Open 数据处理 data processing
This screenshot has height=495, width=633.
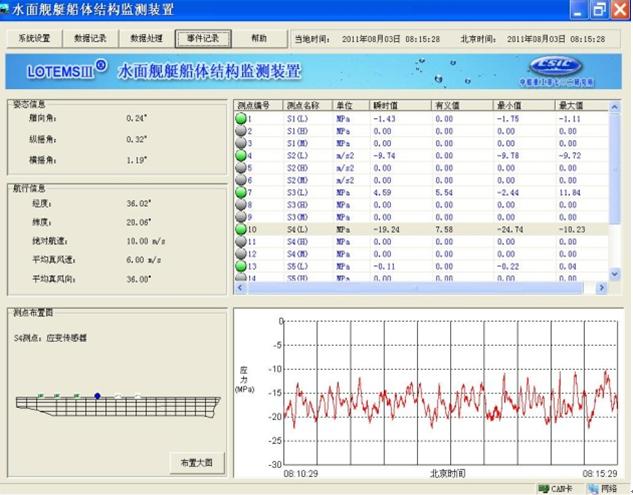pos(147,38)
